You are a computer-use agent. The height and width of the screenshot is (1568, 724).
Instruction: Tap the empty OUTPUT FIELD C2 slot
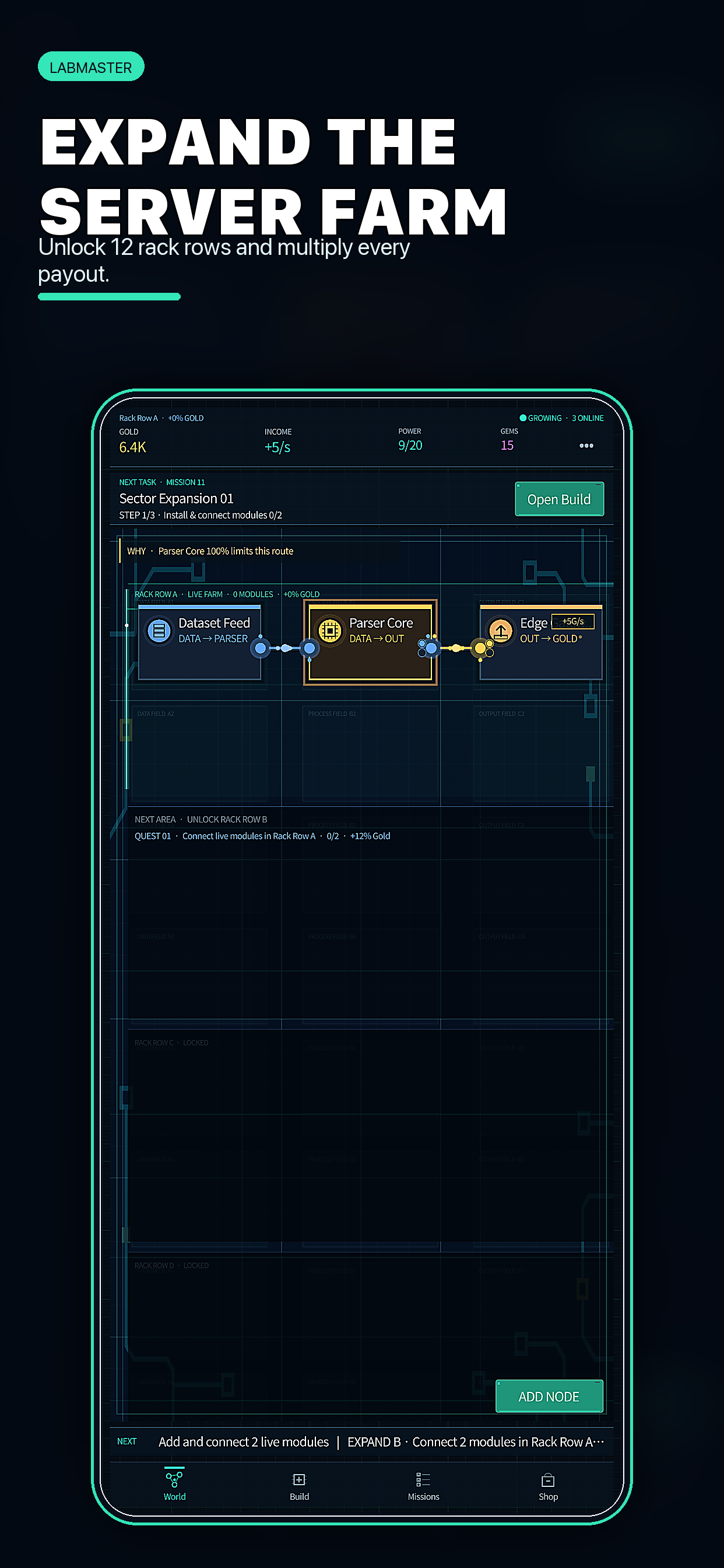click(541, 754)
